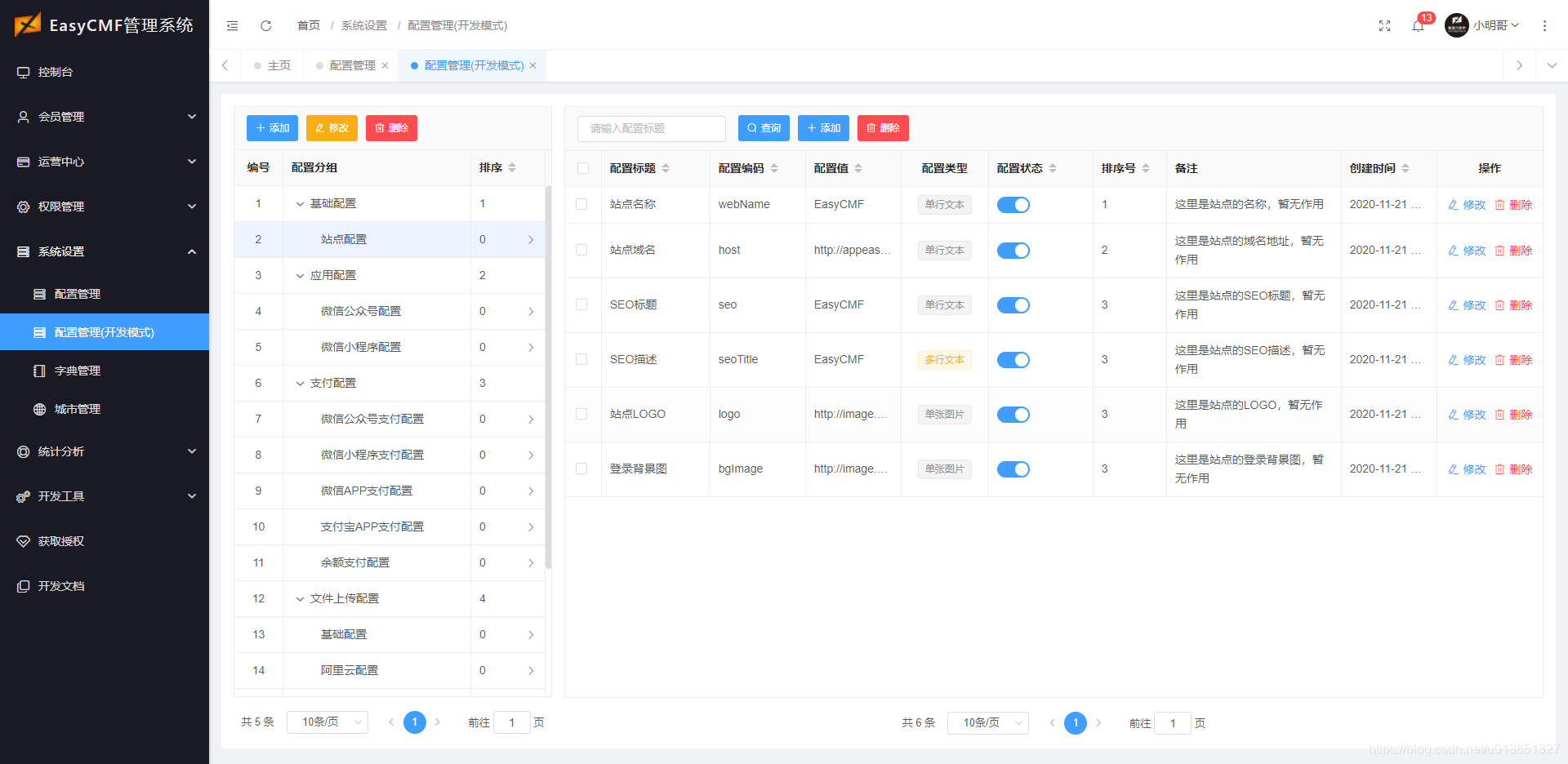This screenshot has width=1568, height=764.
Task: Expand the 运营中心 sidebar menu
Action: [x=105, y=162]
